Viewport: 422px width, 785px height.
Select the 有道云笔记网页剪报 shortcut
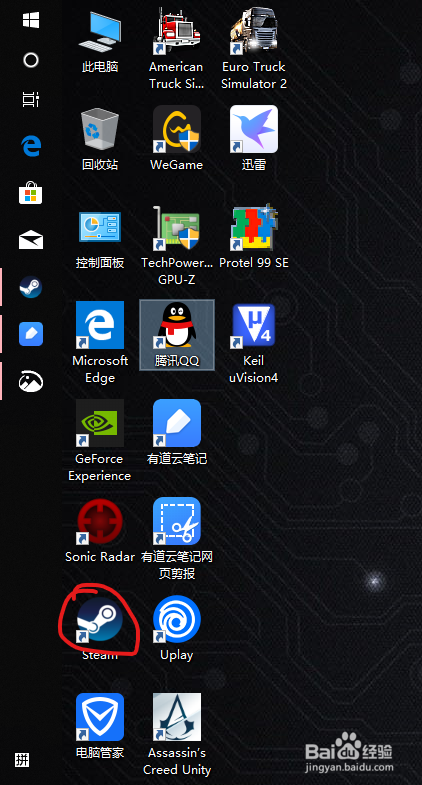click(177, 539)
